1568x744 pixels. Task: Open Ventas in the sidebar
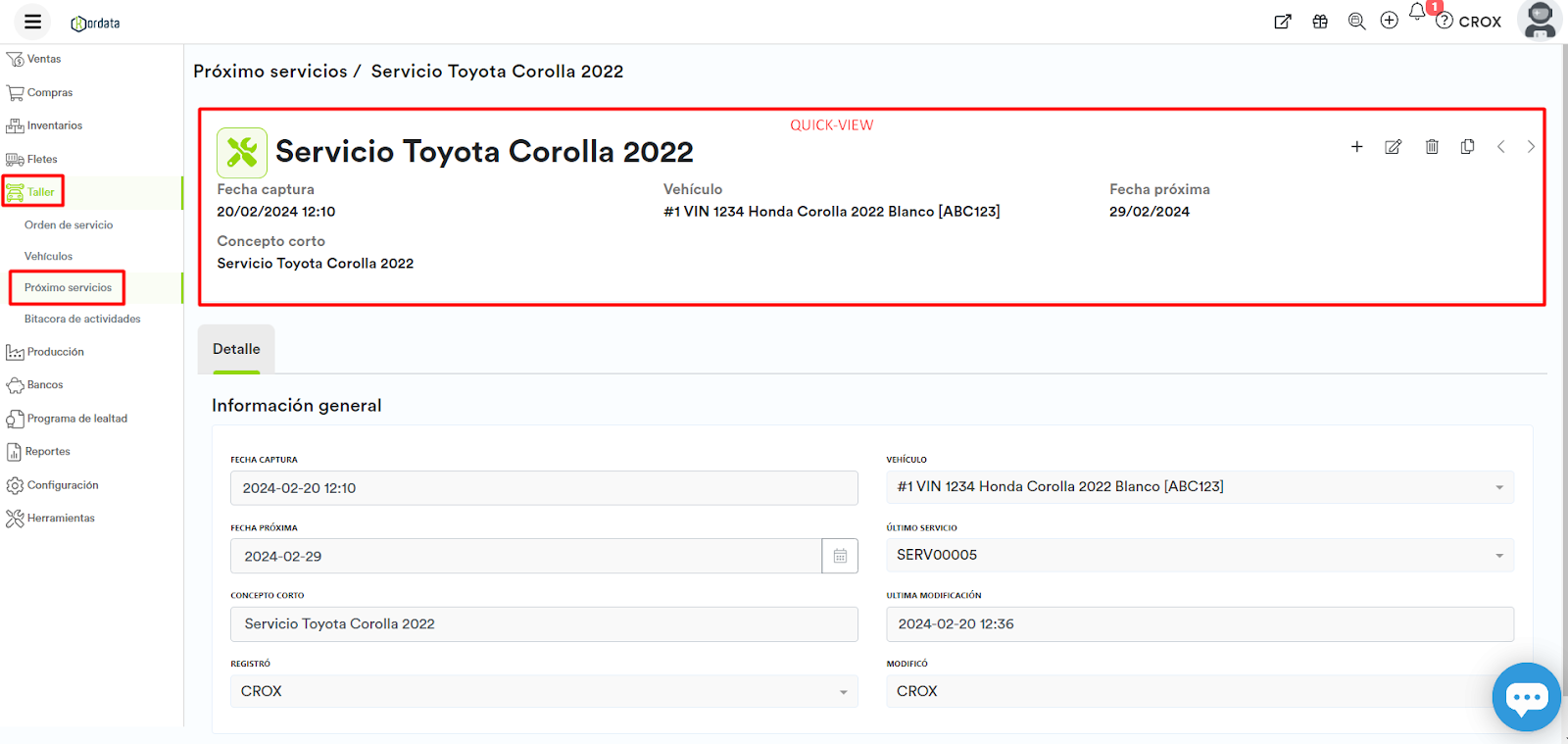tap(43, 59)
